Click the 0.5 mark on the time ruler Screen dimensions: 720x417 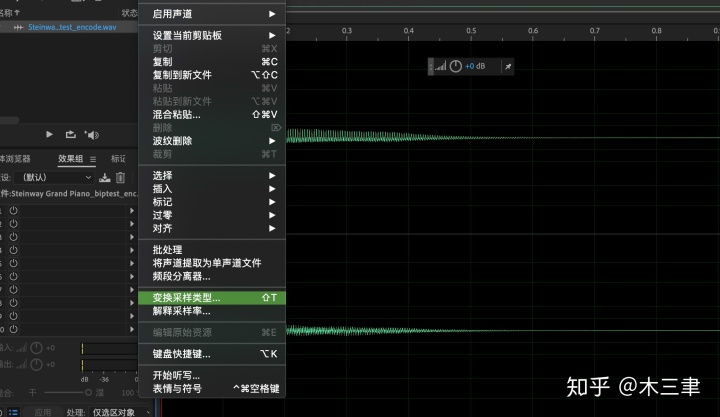tap(471, 31)
